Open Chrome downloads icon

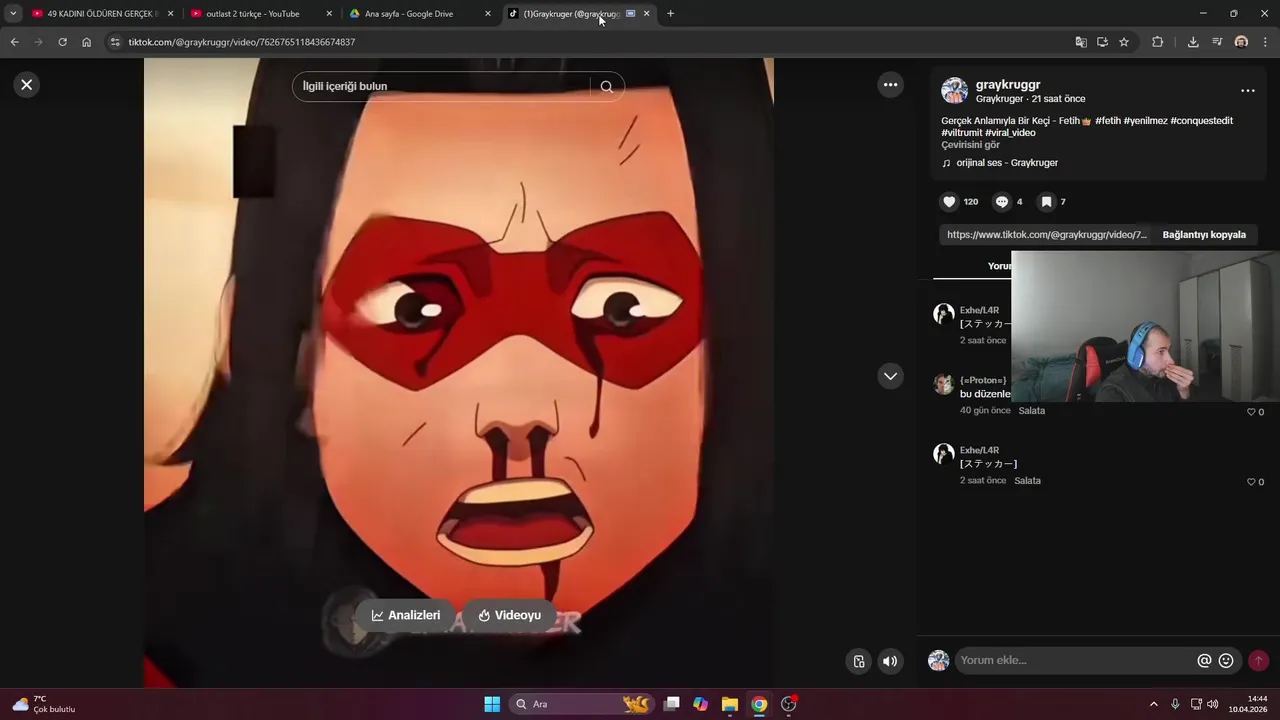pos(1193,42)
